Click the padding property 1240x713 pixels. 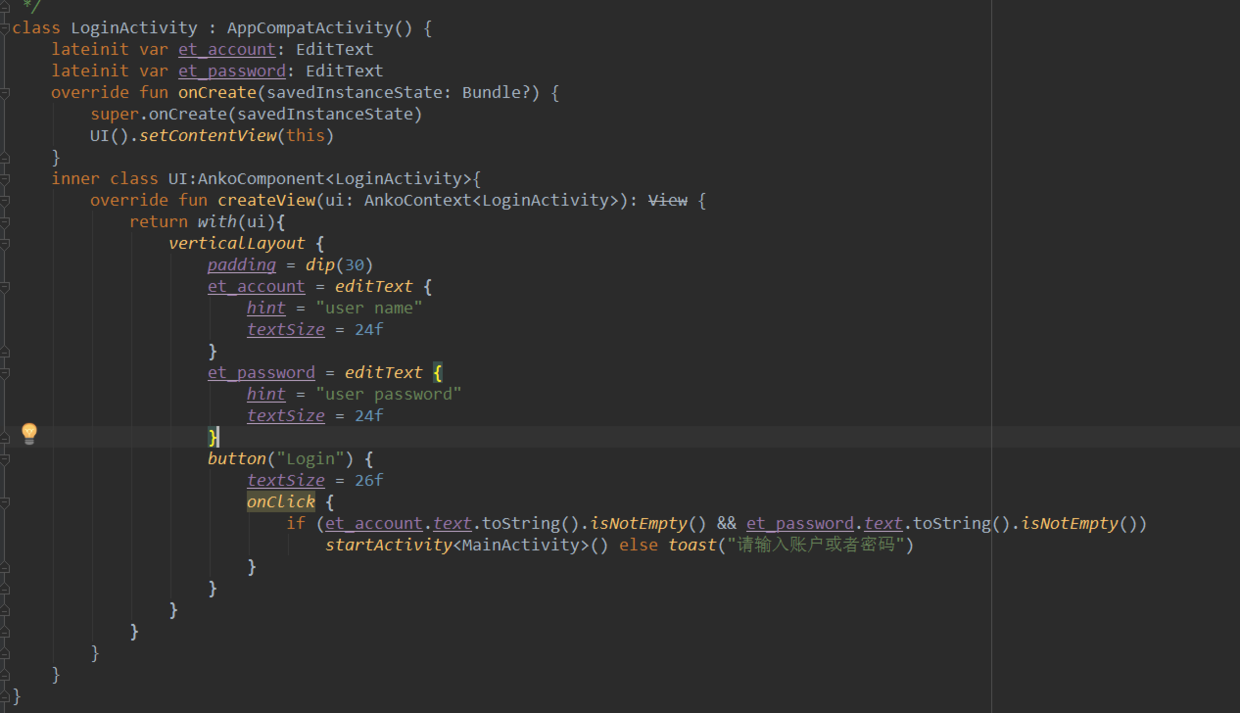(242, 265)
